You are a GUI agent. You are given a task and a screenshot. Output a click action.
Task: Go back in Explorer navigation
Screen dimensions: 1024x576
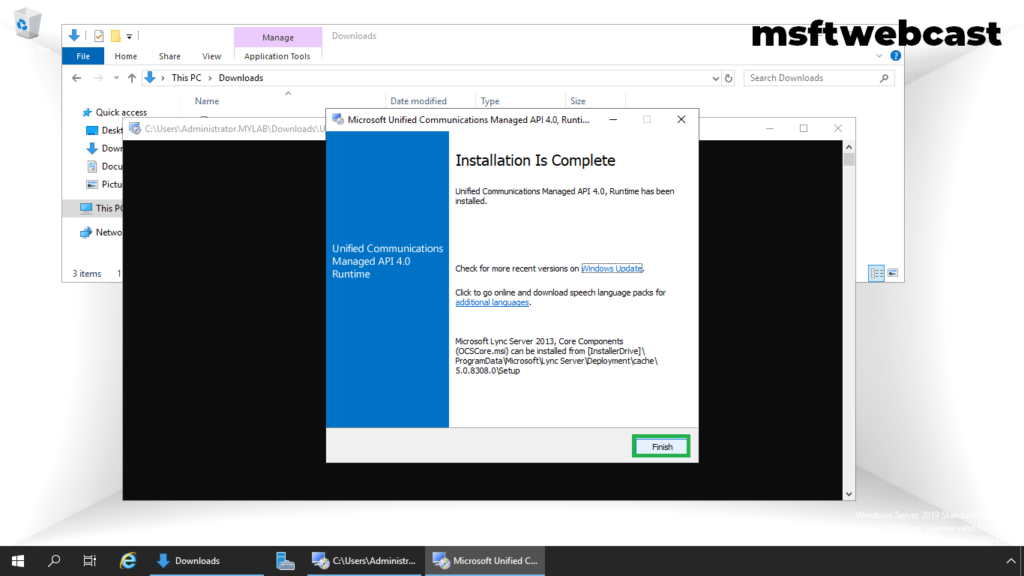pyautogui.click(x=76, y=78)
